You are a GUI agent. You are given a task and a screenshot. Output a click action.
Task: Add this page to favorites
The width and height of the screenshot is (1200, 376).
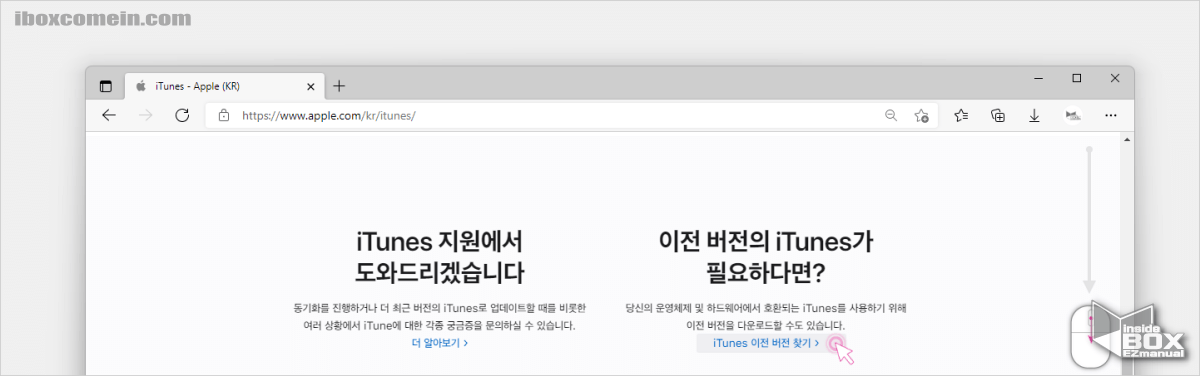pyautogui.click(x=922, y=116)
